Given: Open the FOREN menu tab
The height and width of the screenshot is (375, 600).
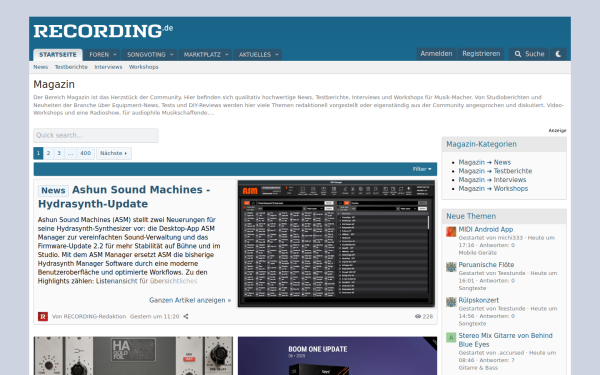Looking at the screenshot, I should click(99, 55).
